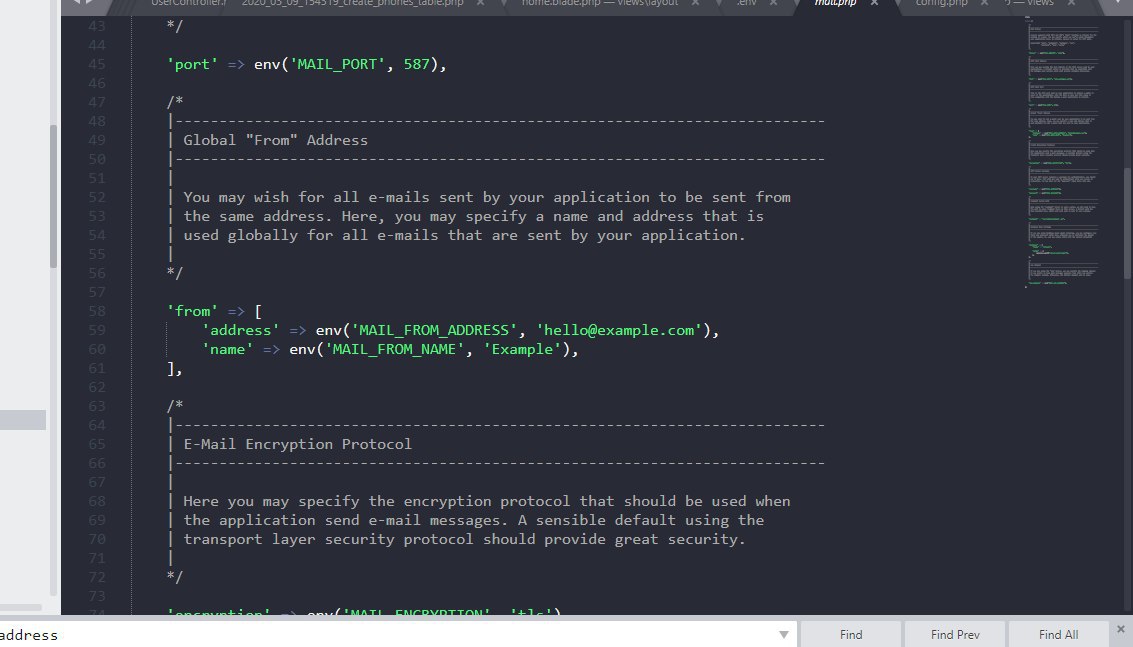This screenshot has width=1133, height=647.
Task: Click the 'MAIL_FROM_NAME' string
Action: [395, 348]
